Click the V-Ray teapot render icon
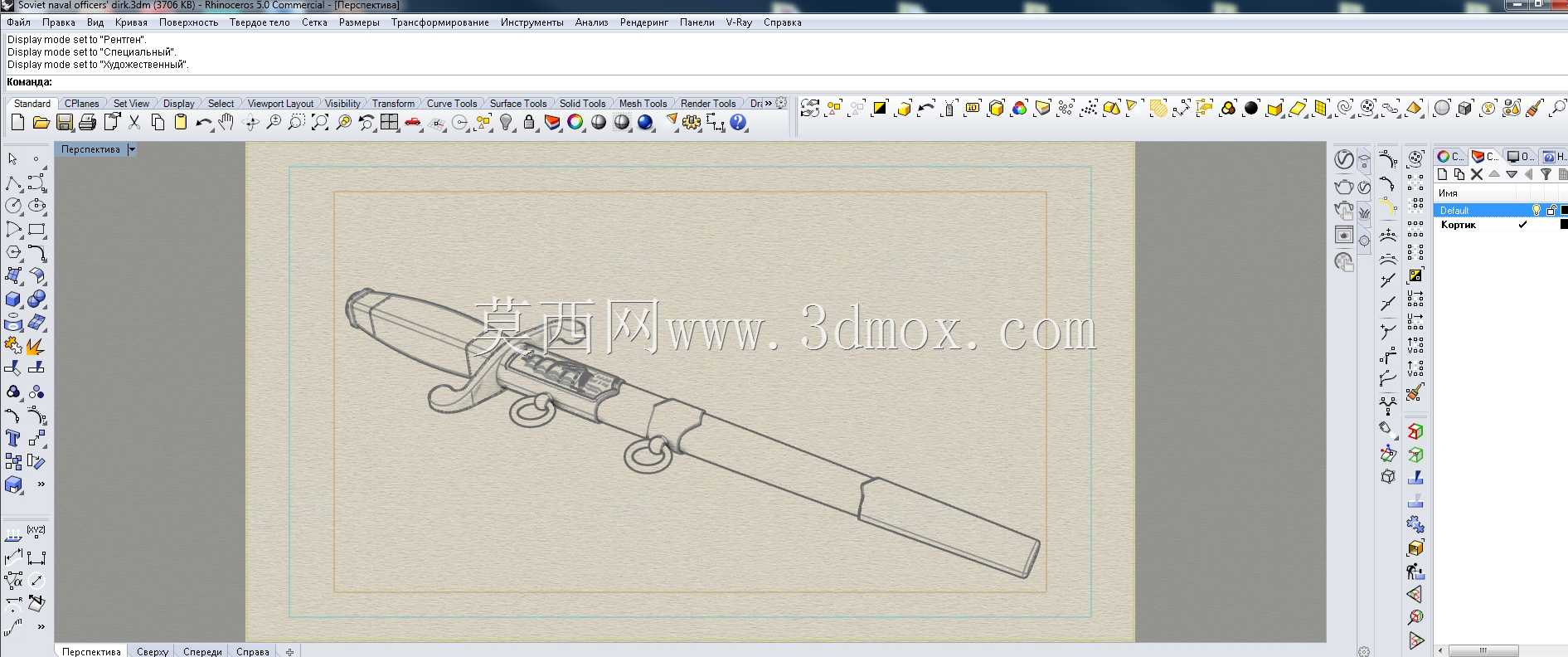1568x657 pixels. pyautogui.click(x=1343, y=186)
